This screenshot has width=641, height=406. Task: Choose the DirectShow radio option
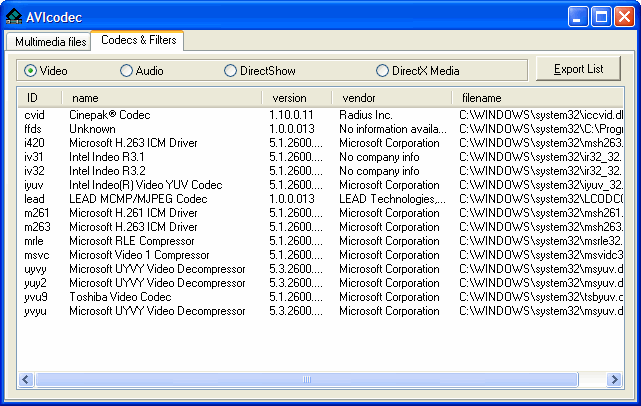point(260,71)
